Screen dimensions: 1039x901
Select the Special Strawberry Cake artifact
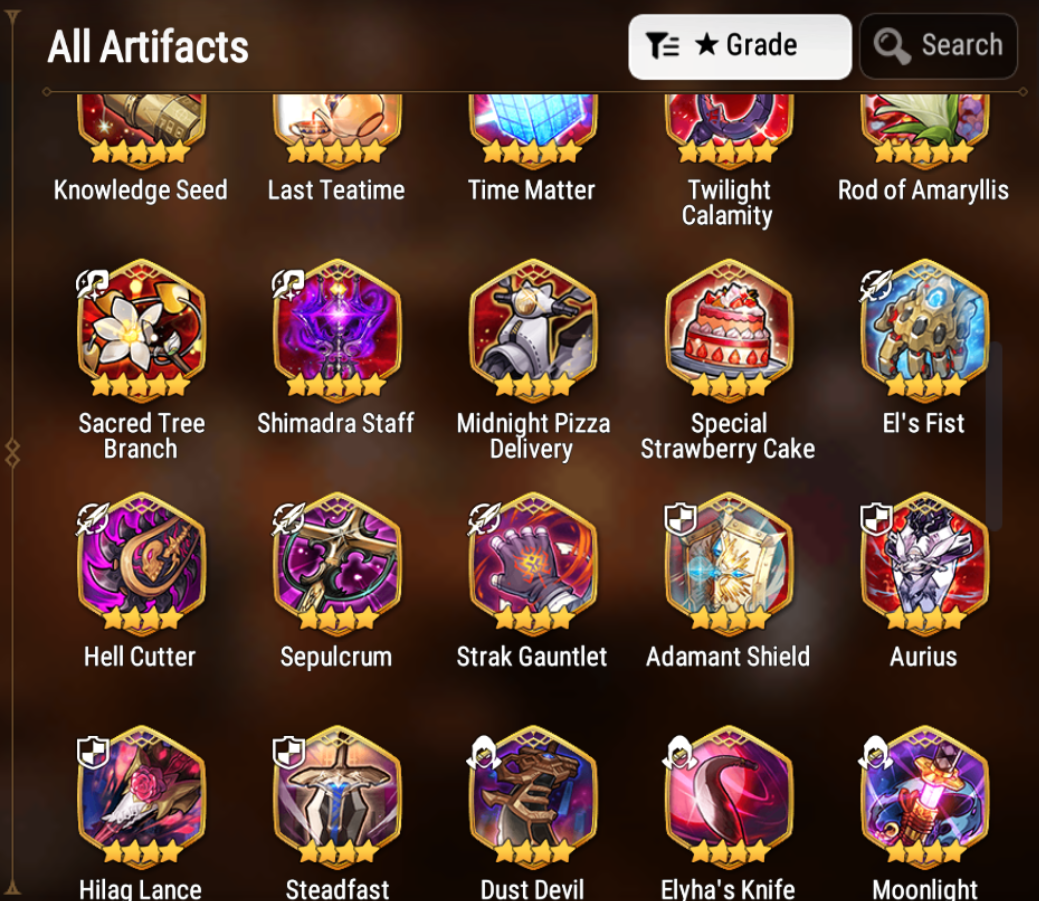pos(729,331)
